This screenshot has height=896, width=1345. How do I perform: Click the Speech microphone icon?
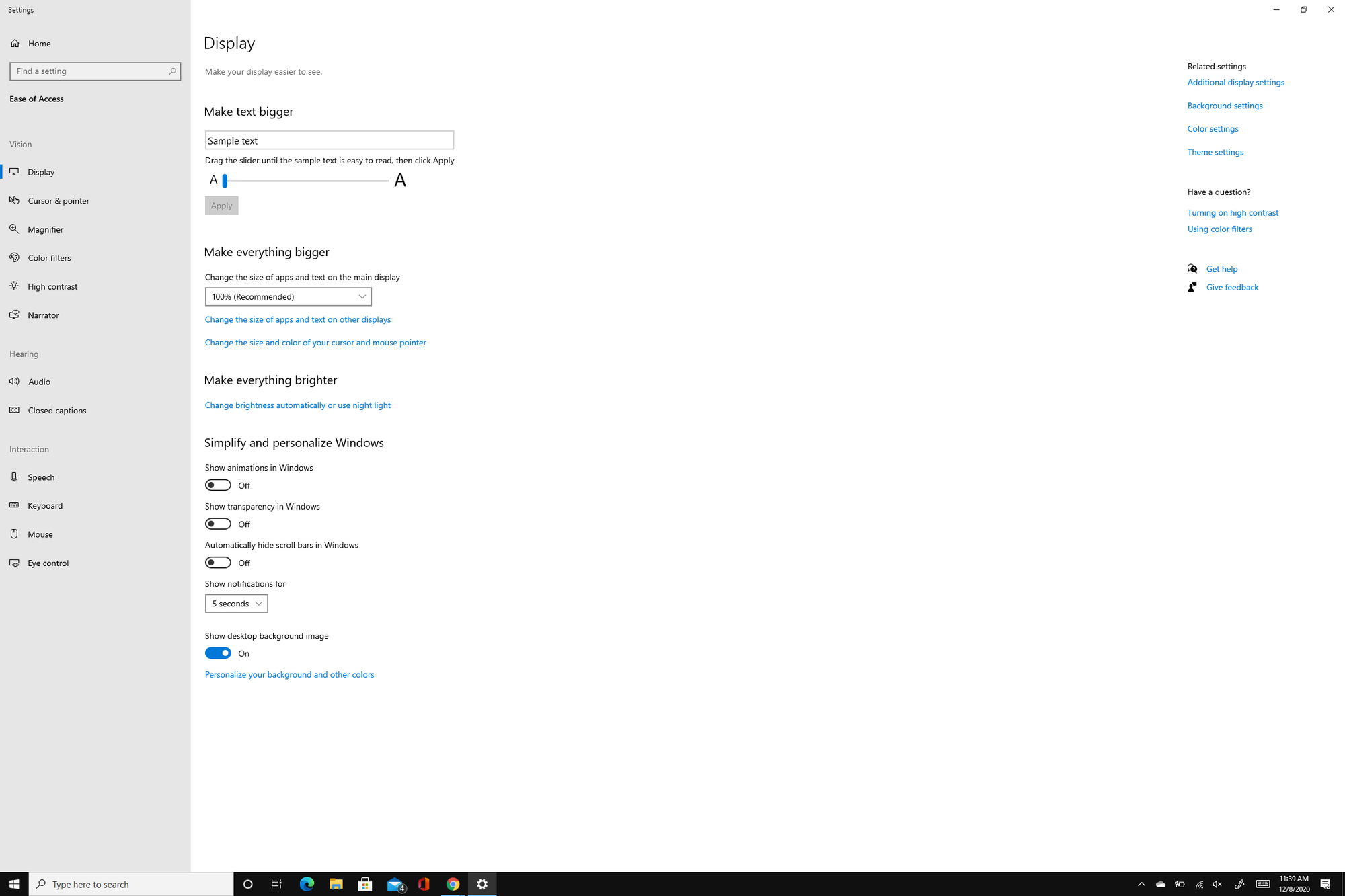(x=14, y=477)
